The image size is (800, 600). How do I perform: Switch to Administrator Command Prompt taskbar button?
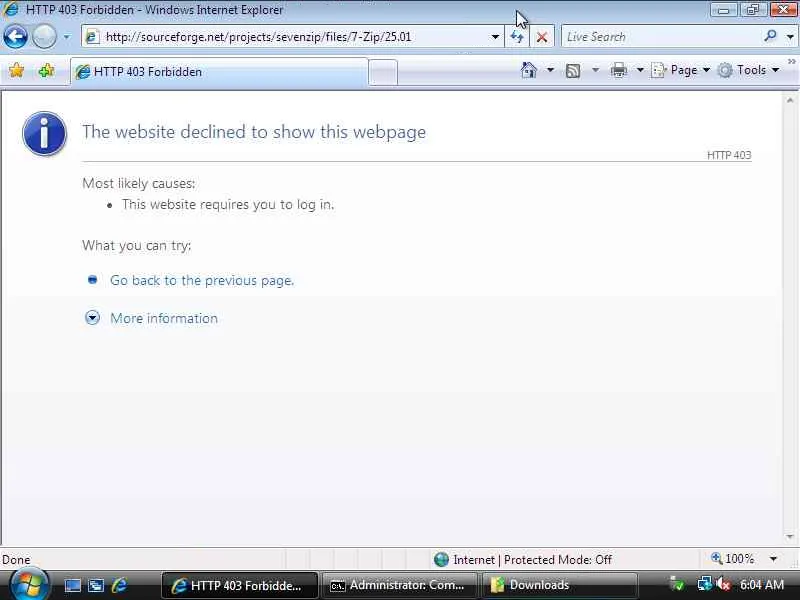tap(400, 585)
